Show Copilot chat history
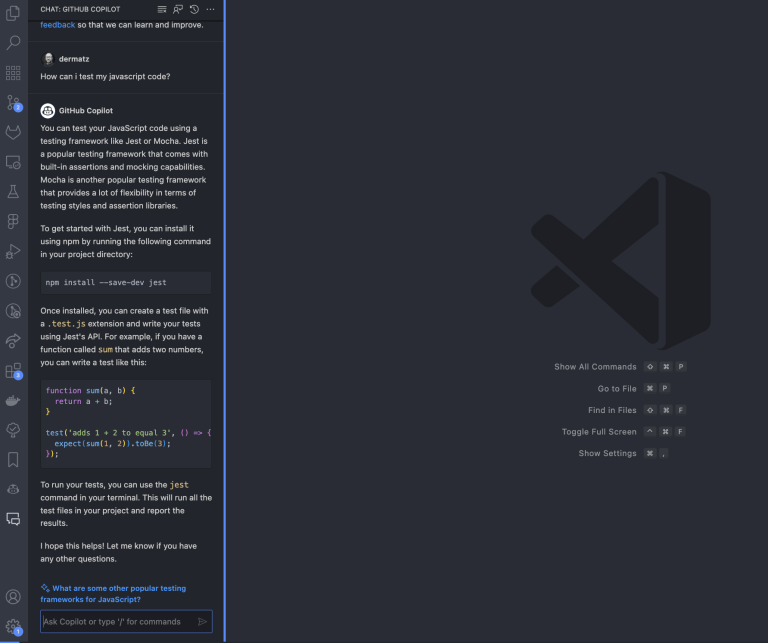This screenshot has width=768, height=643. [x=193, y=9]
